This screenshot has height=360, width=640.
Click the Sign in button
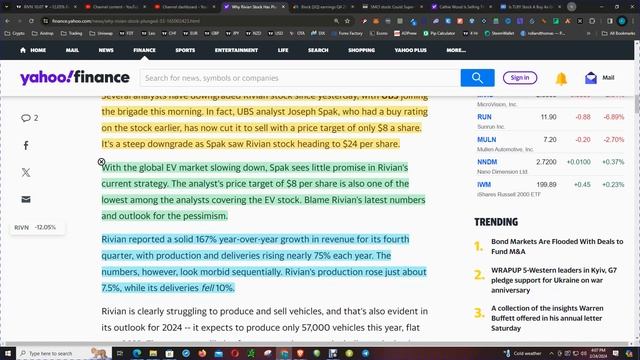point(520,78)
